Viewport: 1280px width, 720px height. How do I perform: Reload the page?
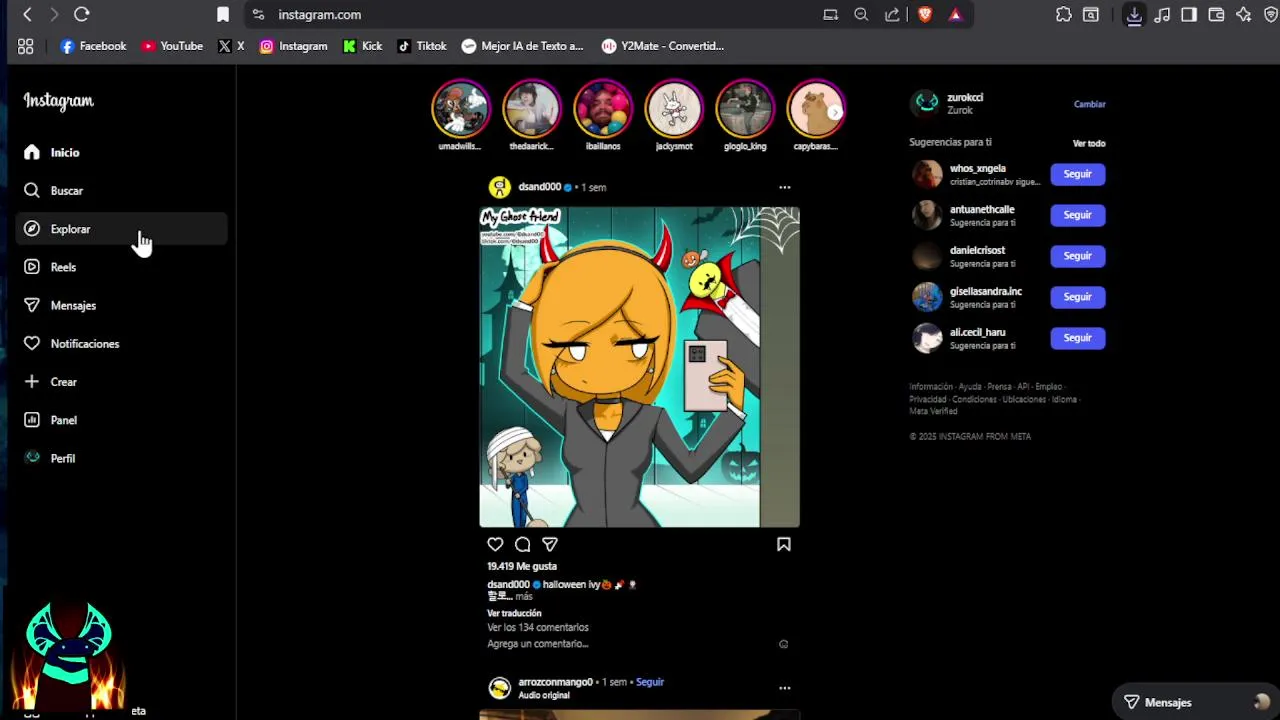(82, 14)
